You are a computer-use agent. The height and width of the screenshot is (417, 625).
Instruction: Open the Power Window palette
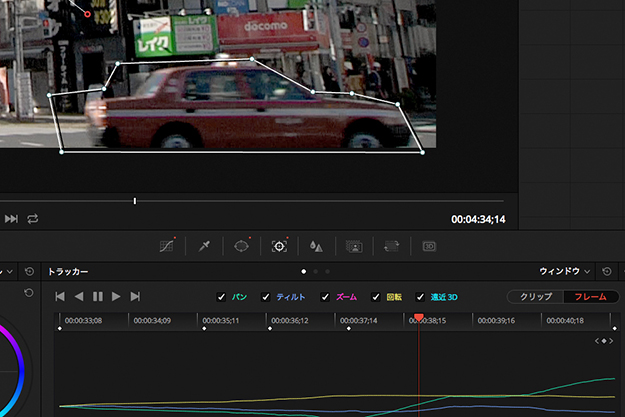point(241,245)
